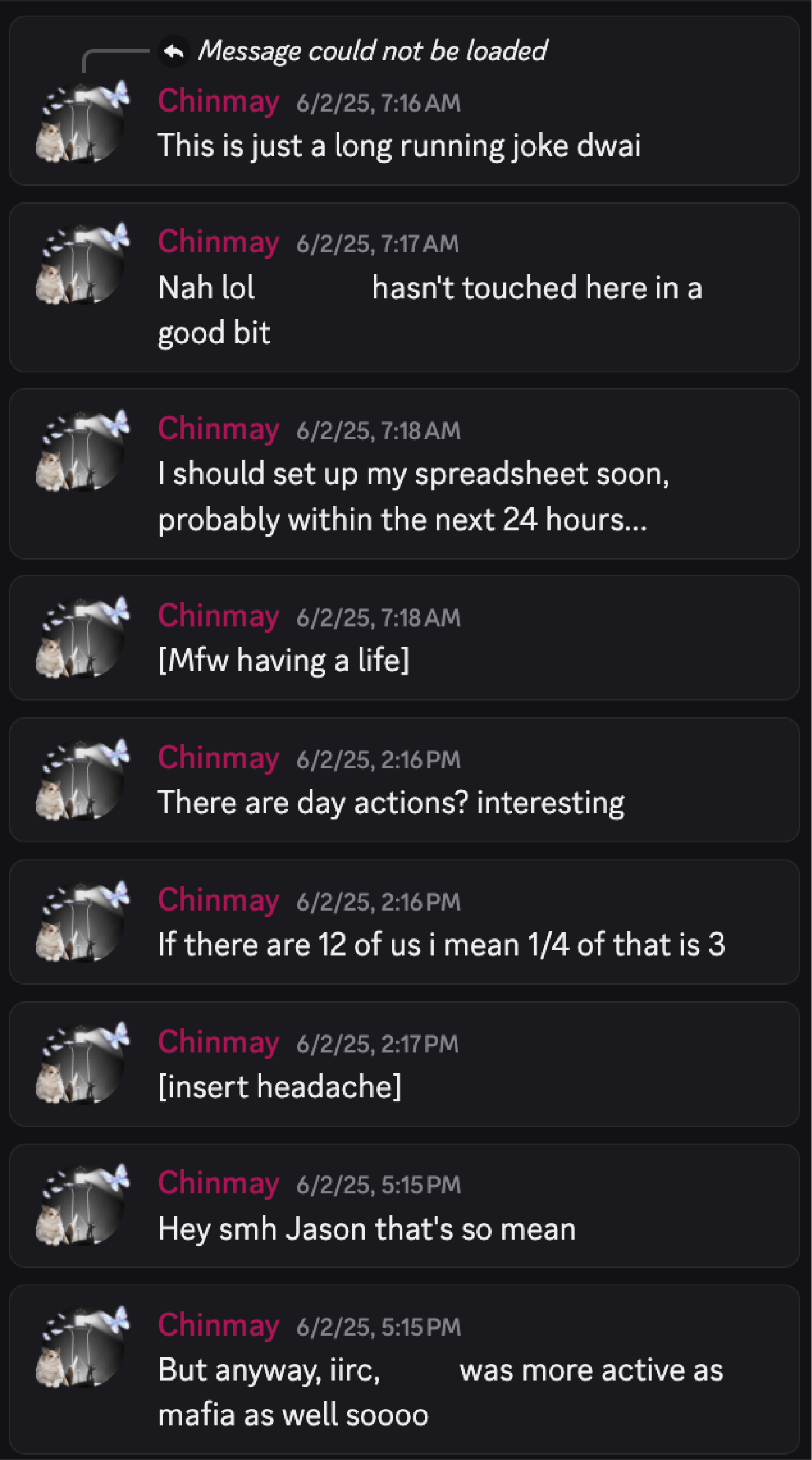Click avatar beside "[insert headache]" message

(81, 1064)
